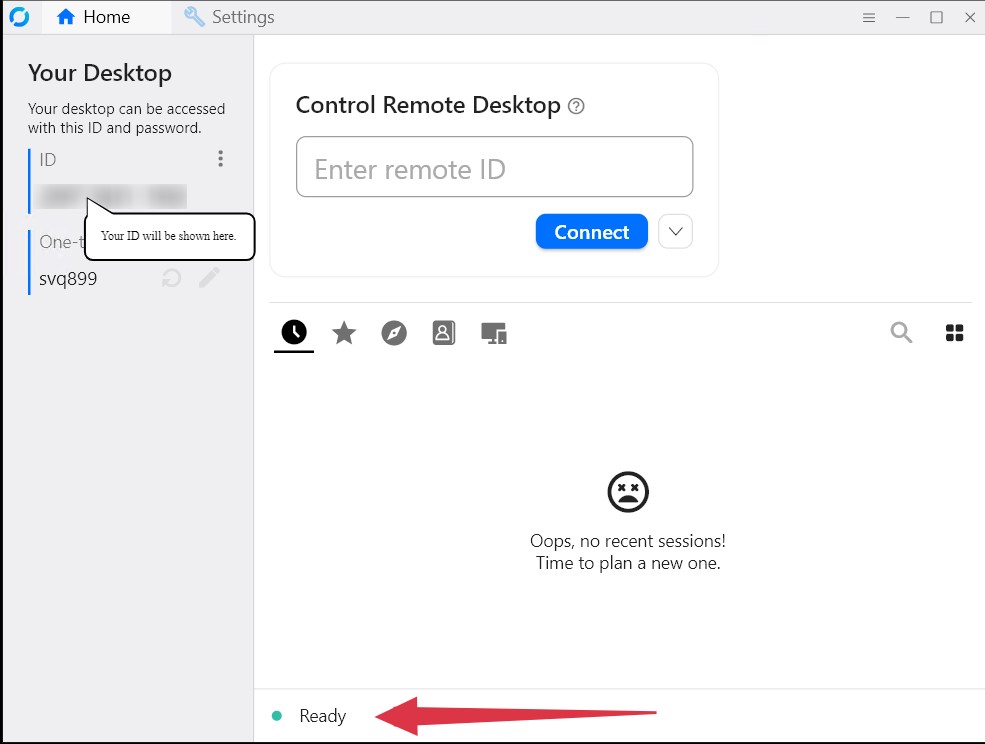Image resolution: width=985 pixels, height=744 pixels.
Task: Edit the one-time password using pencil icon
Action: [x=210, y=278]
